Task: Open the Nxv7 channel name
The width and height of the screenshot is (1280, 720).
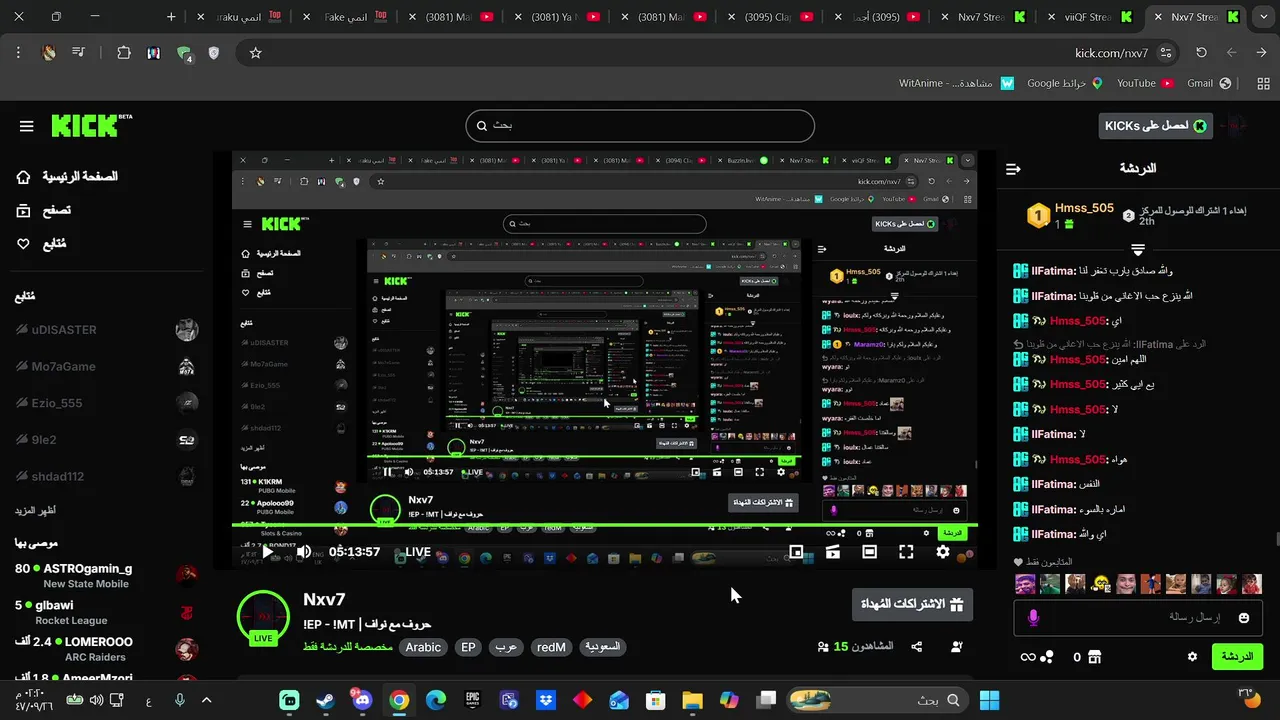Action: [x=324, y=600]
